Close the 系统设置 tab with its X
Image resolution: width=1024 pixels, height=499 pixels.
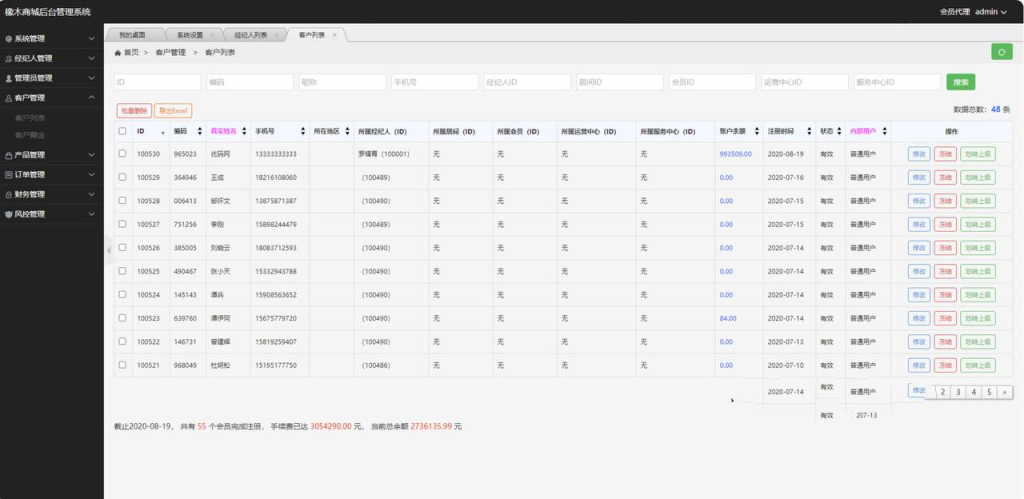212,35
